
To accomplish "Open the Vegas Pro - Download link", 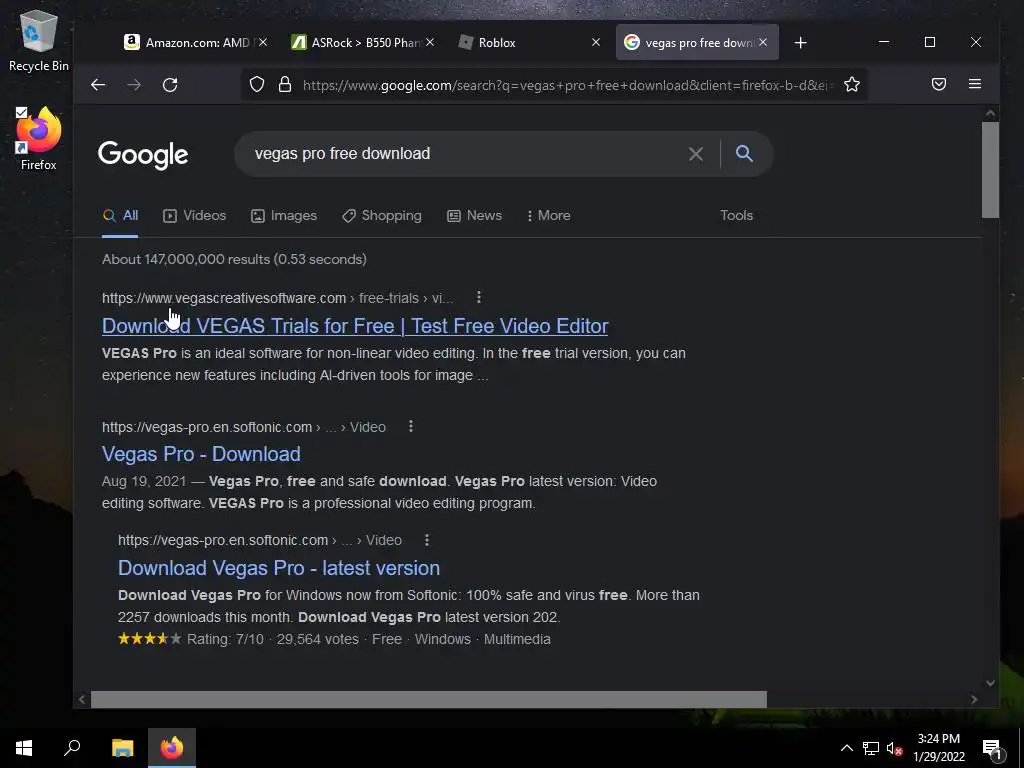I will click(201, 454).
